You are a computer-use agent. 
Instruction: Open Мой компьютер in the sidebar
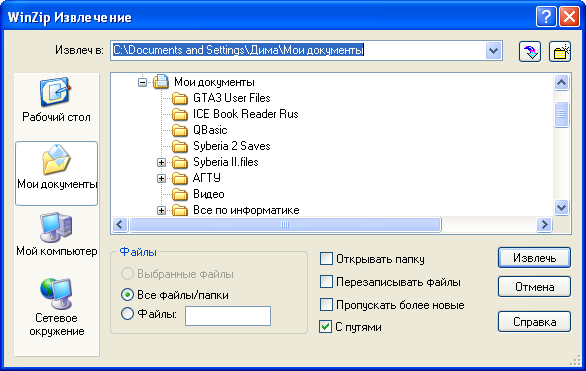click(x=56, y=227)
